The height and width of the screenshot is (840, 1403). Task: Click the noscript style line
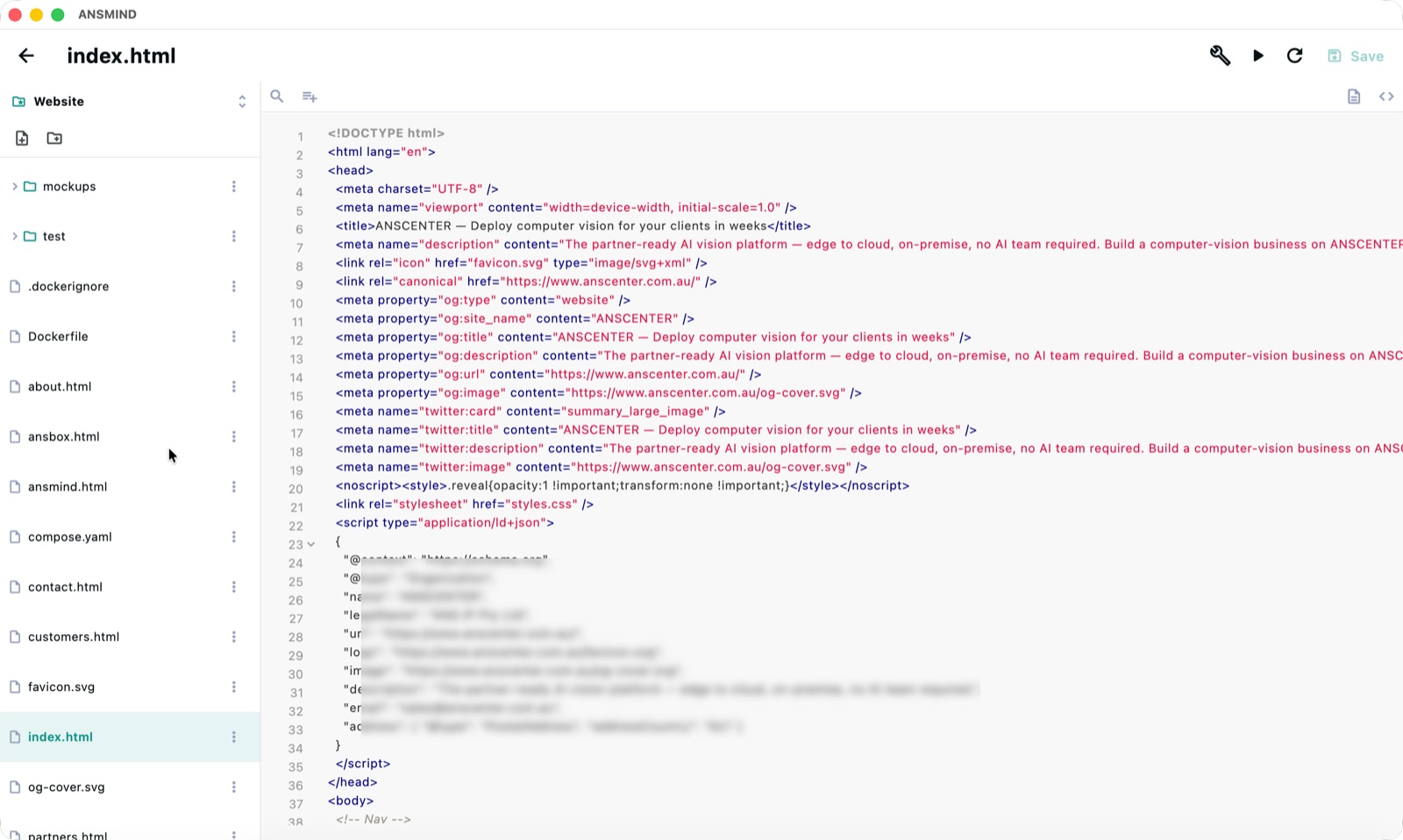click(x=623, y=486)
